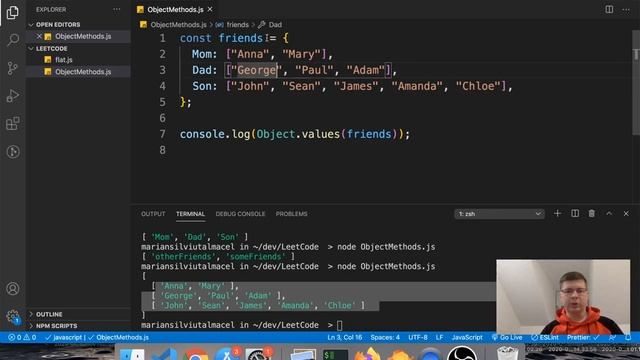Open App Store from the Dock
This screenshot has height=360, width=640.
click(x=227, y=354)
